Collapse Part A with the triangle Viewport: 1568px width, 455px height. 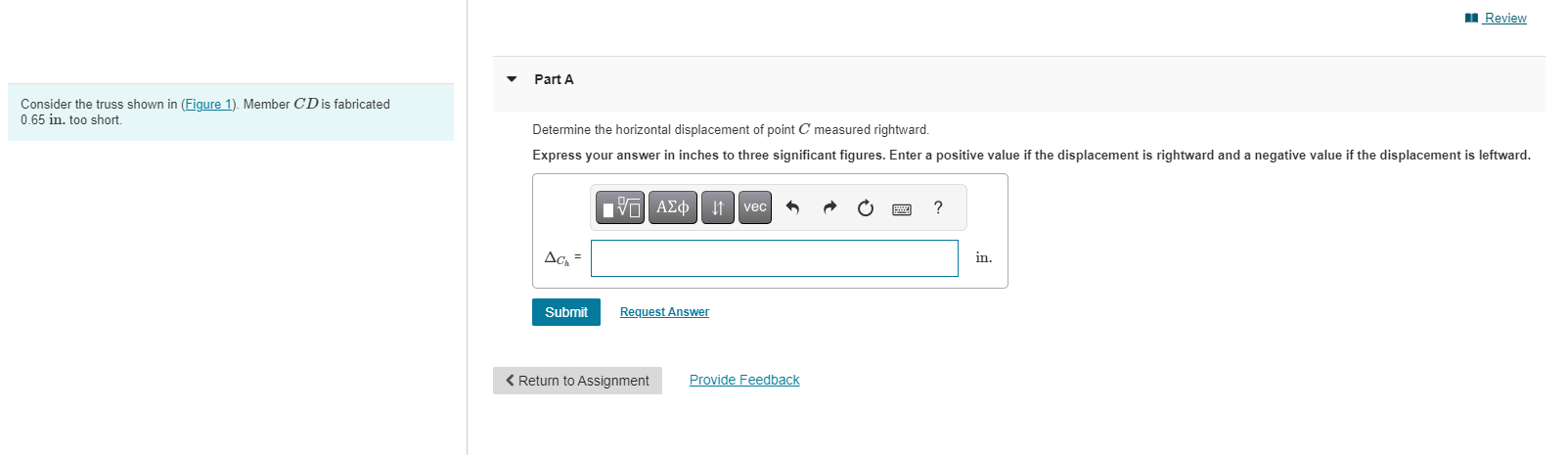click(x=512, y=79)
